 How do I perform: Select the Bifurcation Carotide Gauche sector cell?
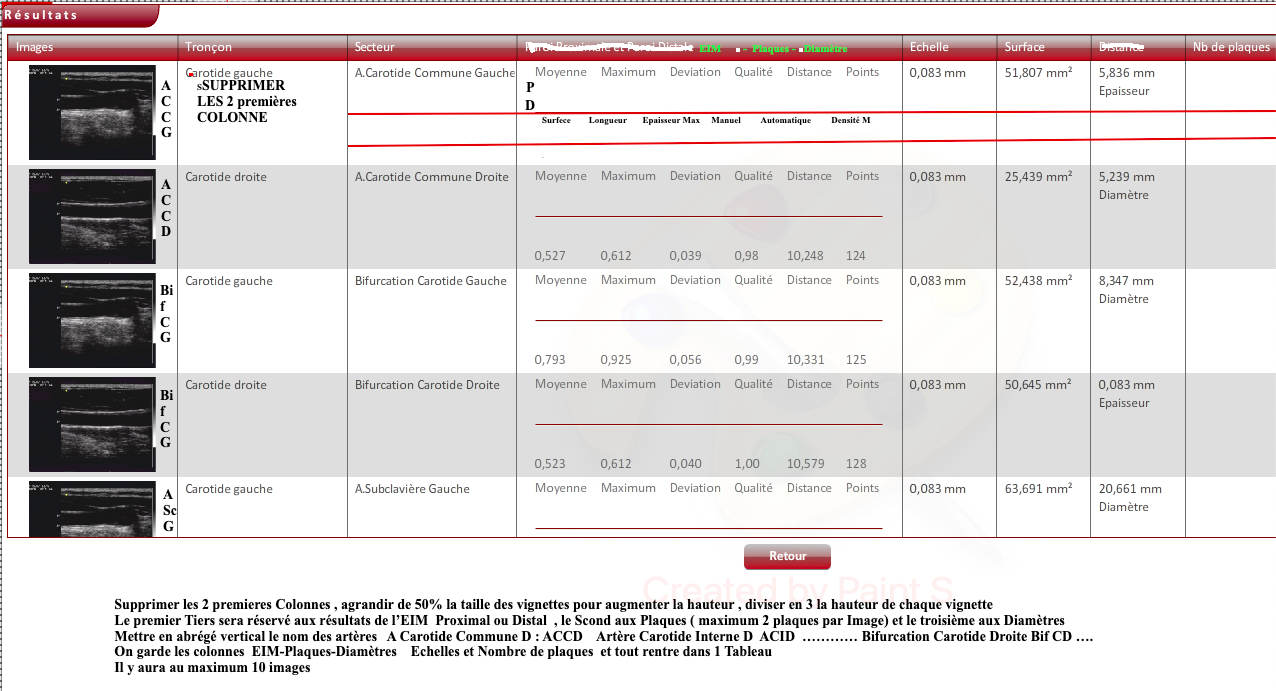[x=430, y=281]
